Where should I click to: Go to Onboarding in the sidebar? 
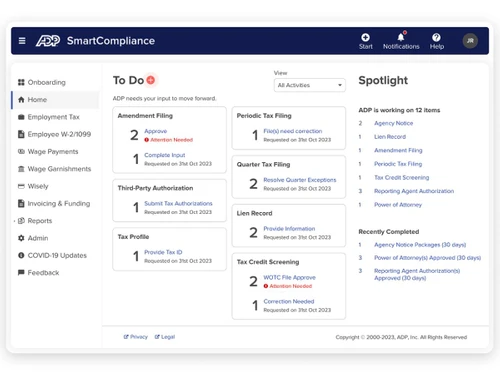[x=46, y=82]
